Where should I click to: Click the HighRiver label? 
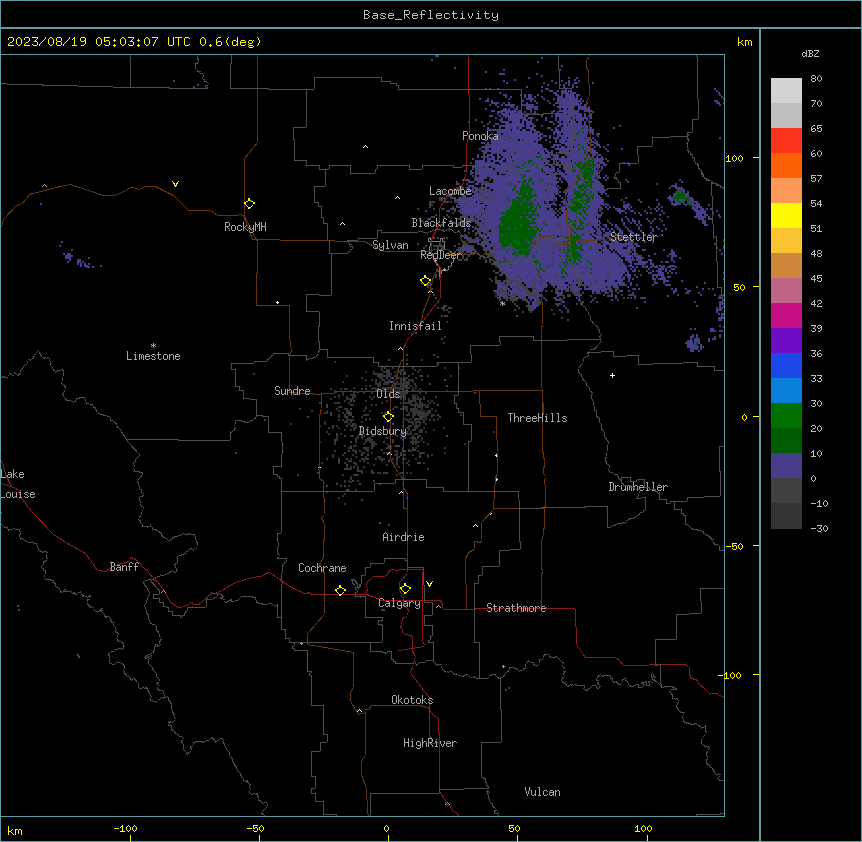430,743
